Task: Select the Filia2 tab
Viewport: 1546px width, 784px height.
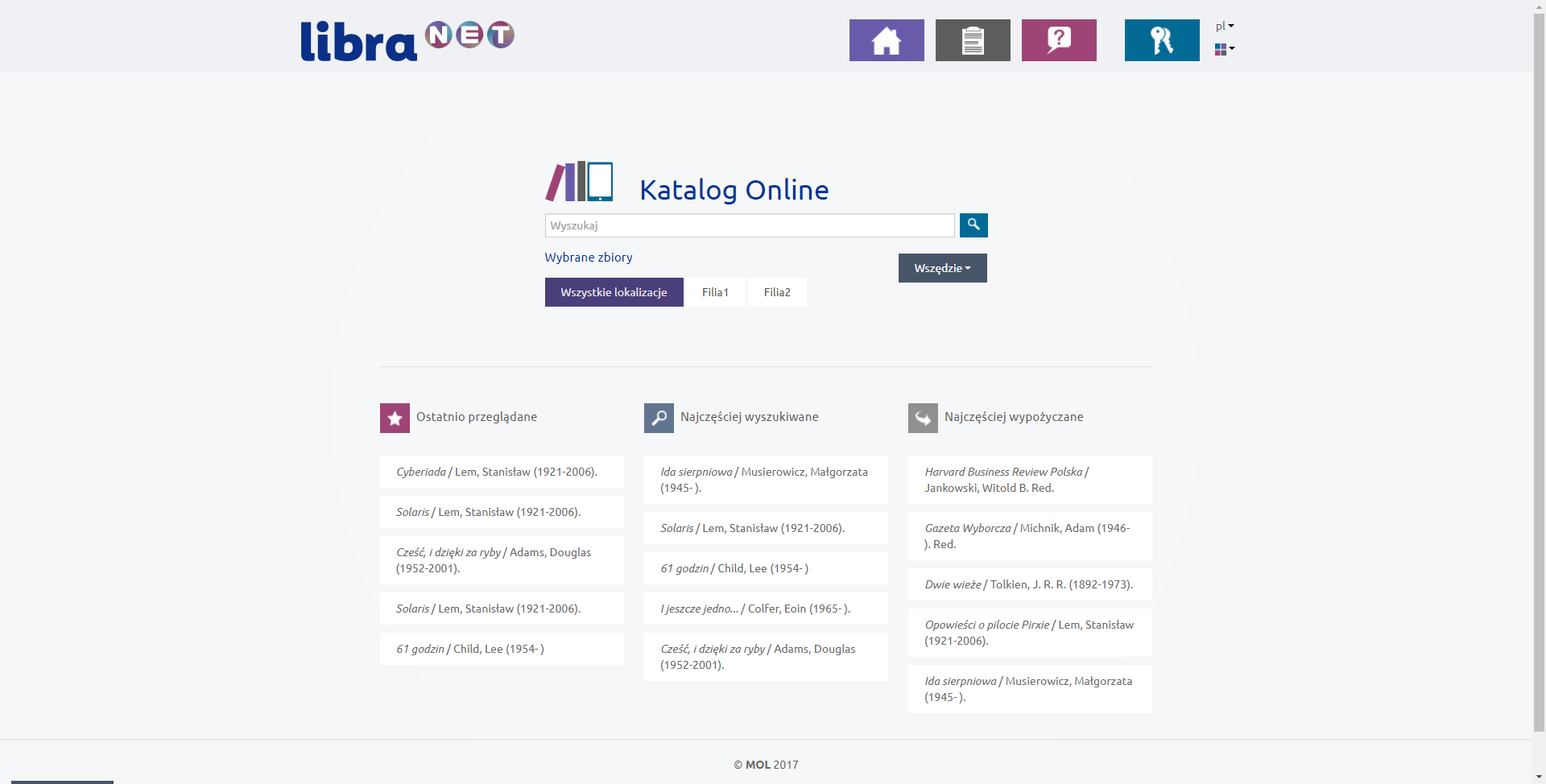Action: (777, 292)
